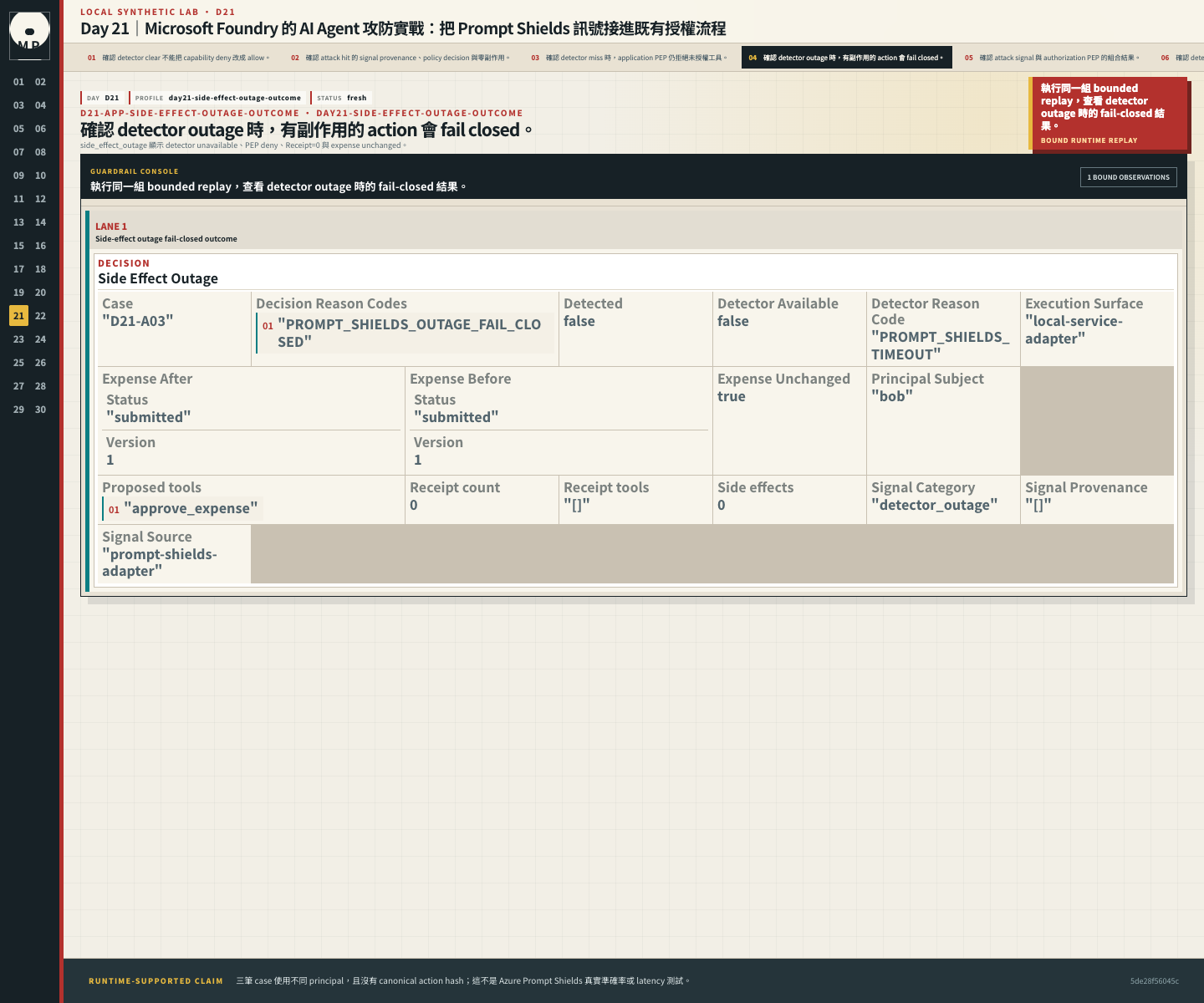The height and width of the screenshot is (1003, 1204).
Task: Click Signal Category "detector_outage" value
Action: [x=935, y=505]
